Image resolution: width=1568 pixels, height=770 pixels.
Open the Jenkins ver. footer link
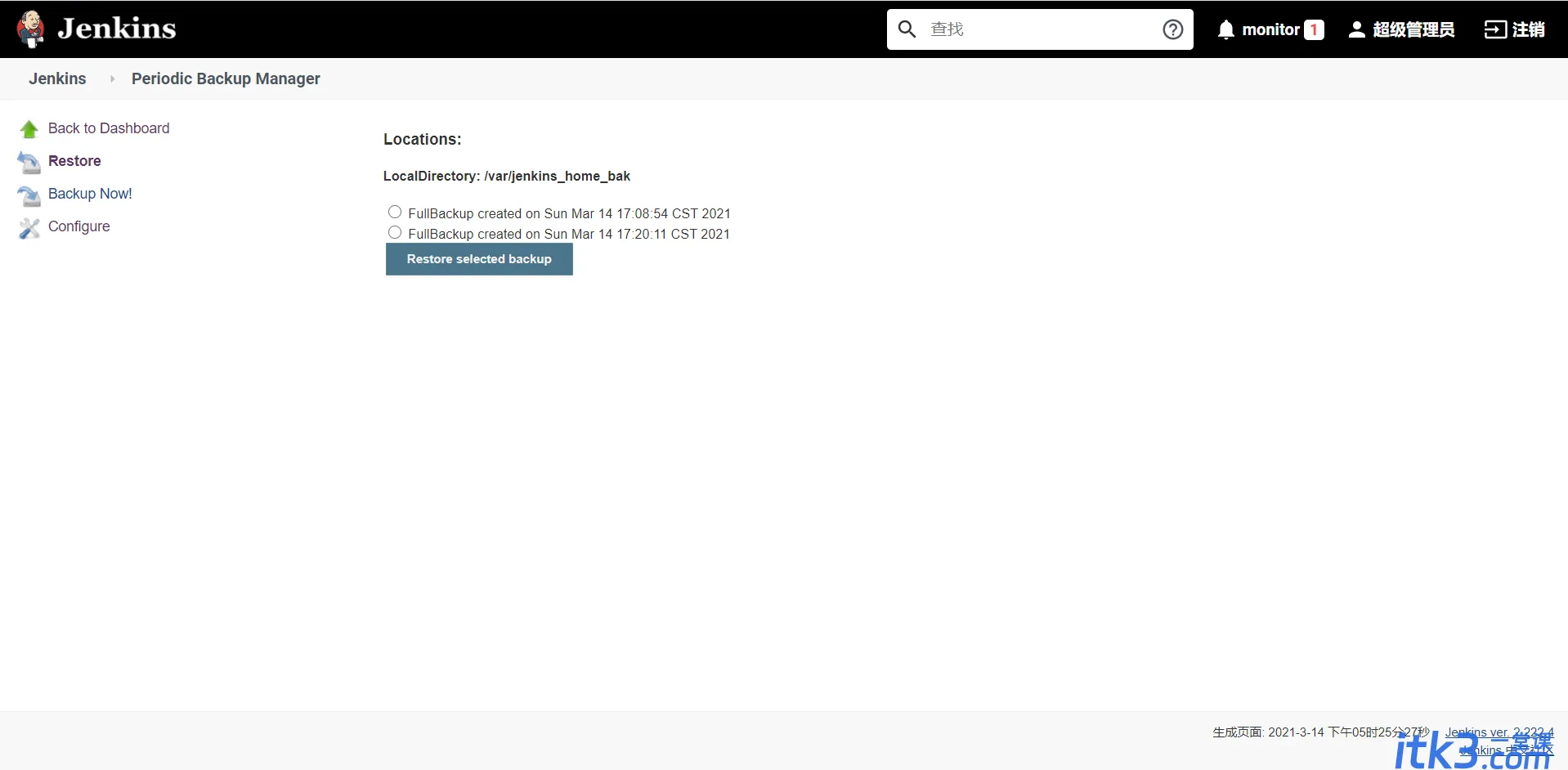coord(1499,732)
